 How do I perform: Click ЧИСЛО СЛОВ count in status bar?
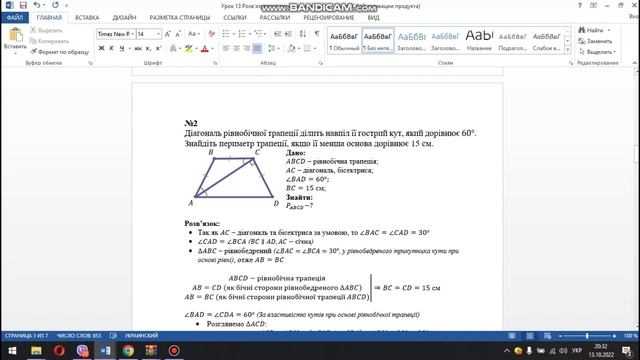pos(79,336)
